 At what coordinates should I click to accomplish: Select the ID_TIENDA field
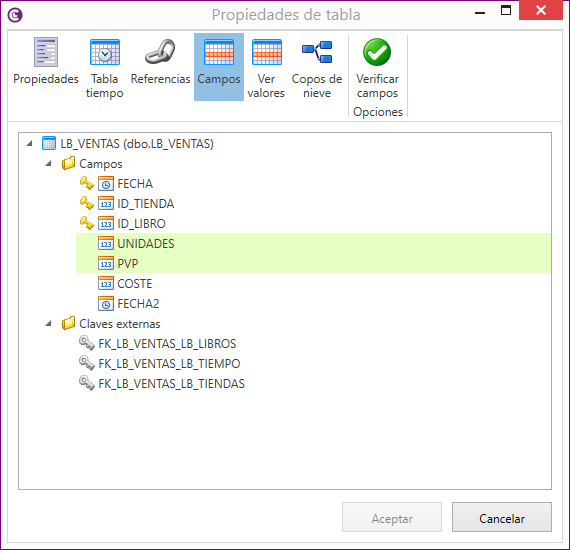pyautogui.click(x=145, y=204)
